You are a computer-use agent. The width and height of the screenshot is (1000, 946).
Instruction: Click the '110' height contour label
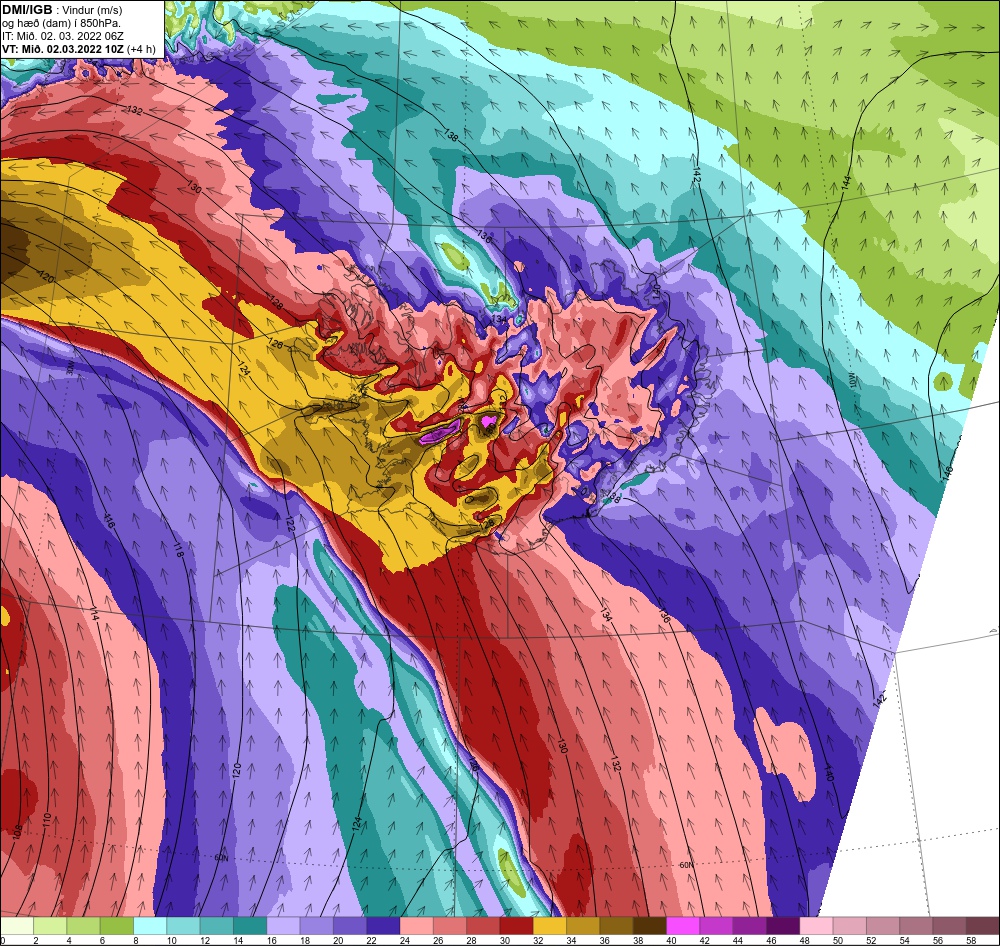tap(47, 820)
